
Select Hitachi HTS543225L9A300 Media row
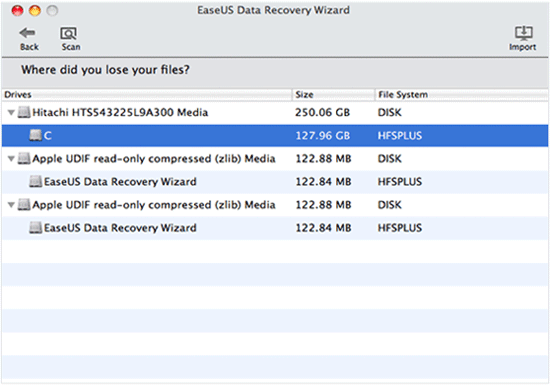275,113
